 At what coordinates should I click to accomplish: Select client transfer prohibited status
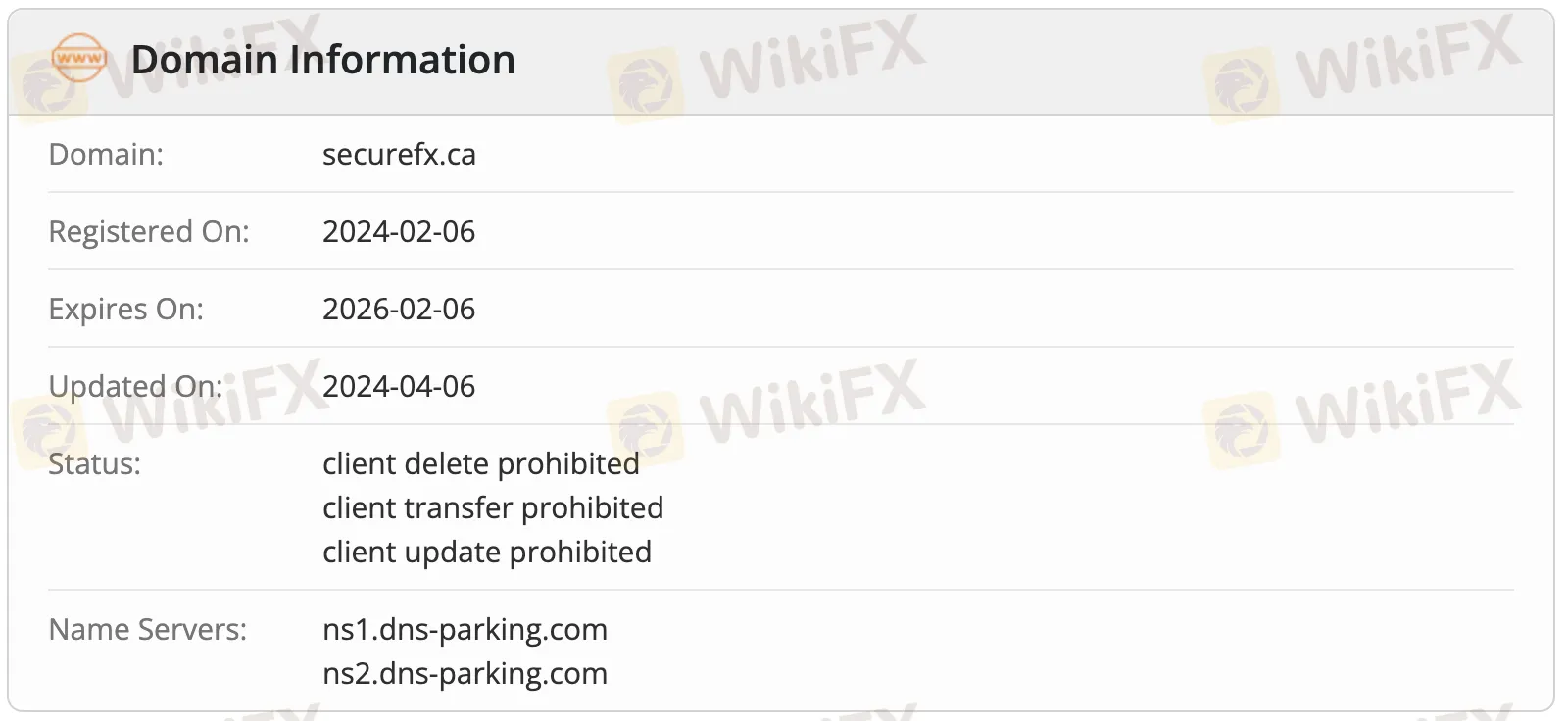point(493,507)
